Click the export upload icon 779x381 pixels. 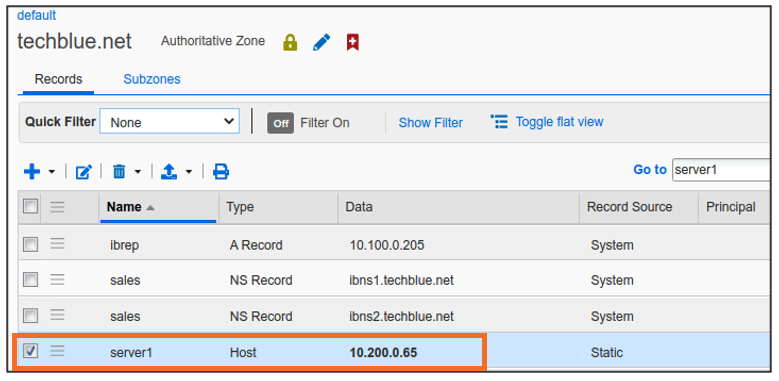(x=169, y=172)
